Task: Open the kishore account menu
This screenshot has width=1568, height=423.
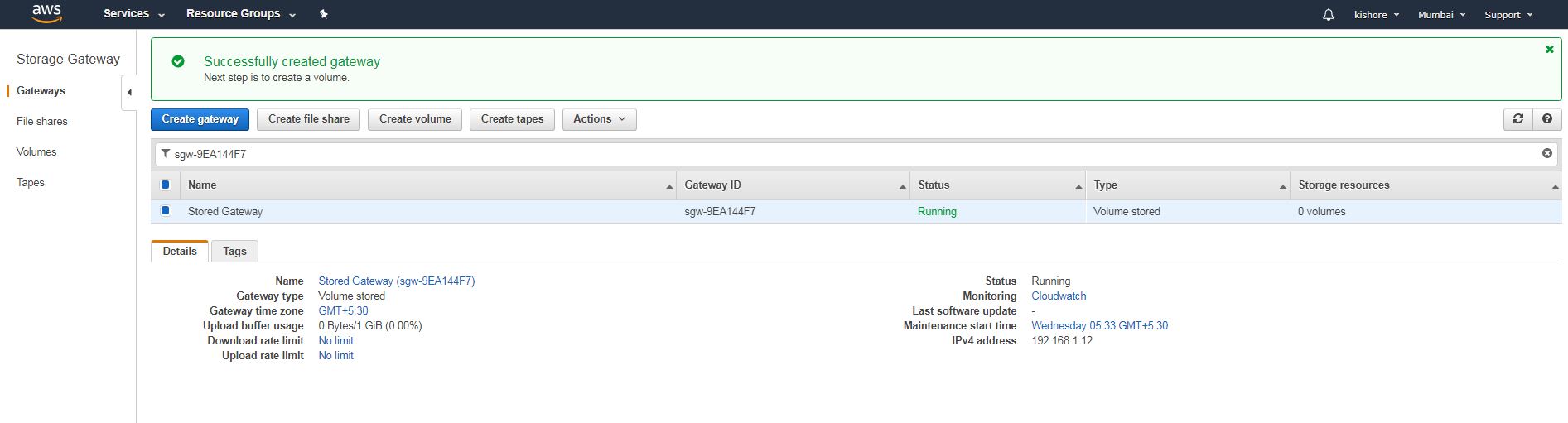Action: pyautogui.click(x=1376, y=15)
